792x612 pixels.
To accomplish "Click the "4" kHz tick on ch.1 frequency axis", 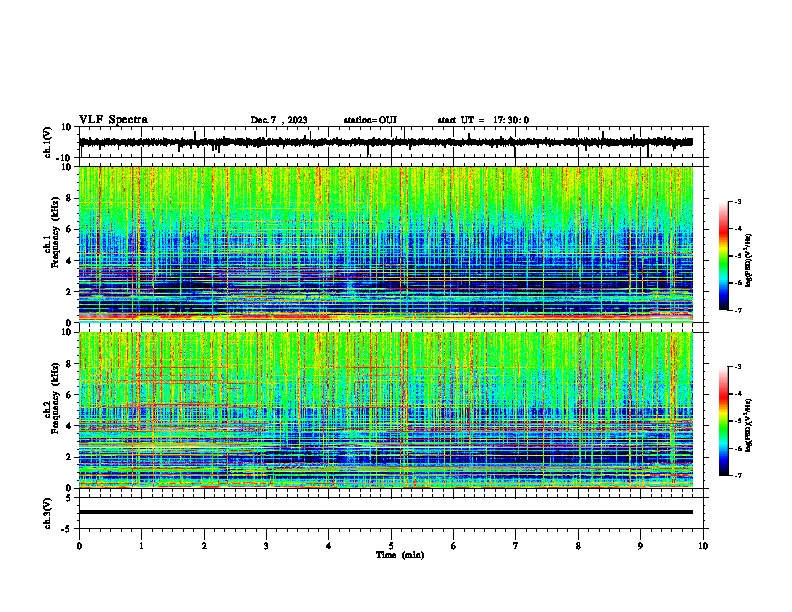I will pyautogui.click(x=69, y=261).
